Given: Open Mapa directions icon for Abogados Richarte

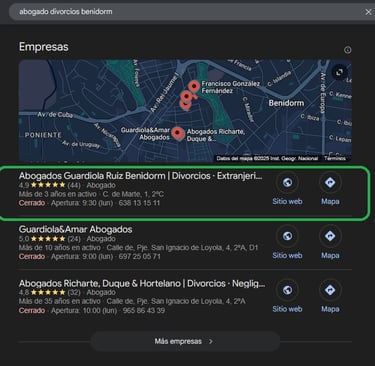Looking at the screenshot, I should point(330,290).
